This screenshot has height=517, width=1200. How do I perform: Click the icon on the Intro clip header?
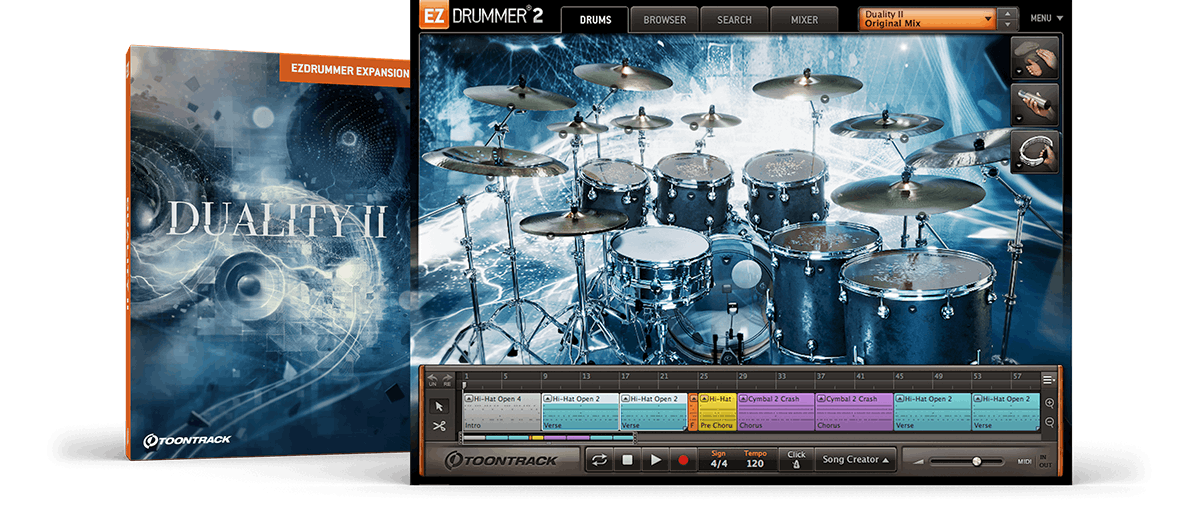469,399
